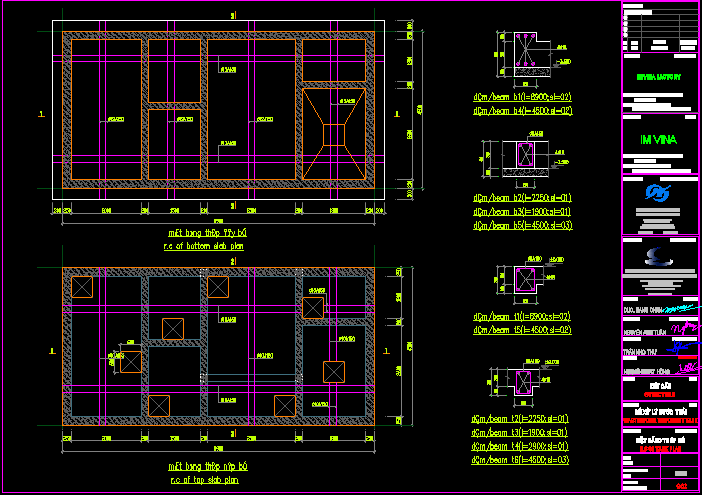Image resolution: width=702 pixels, height=495 pixels.
Task: Click beam b4 (l=4500) label
Action: click(x=522, y=111)
